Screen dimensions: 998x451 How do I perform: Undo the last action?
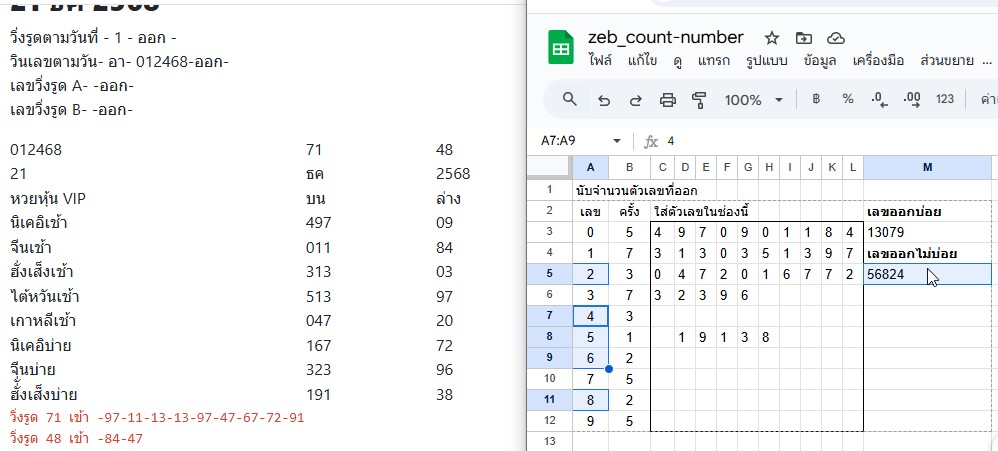(x=603, y=99)
